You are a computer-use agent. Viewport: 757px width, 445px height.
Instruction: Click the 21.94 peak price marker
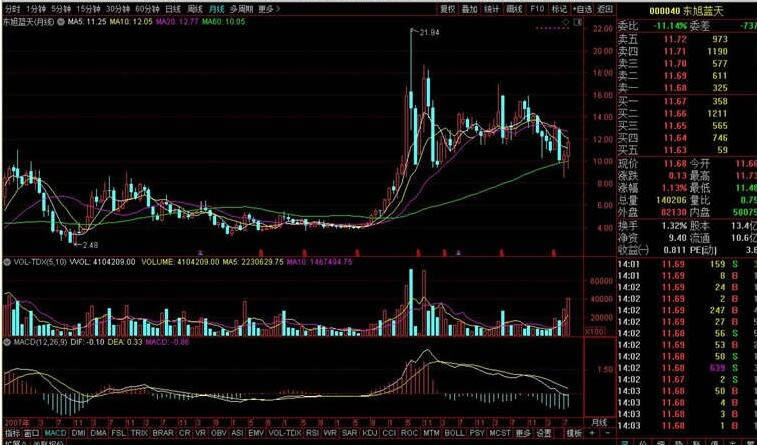(428, 33)
